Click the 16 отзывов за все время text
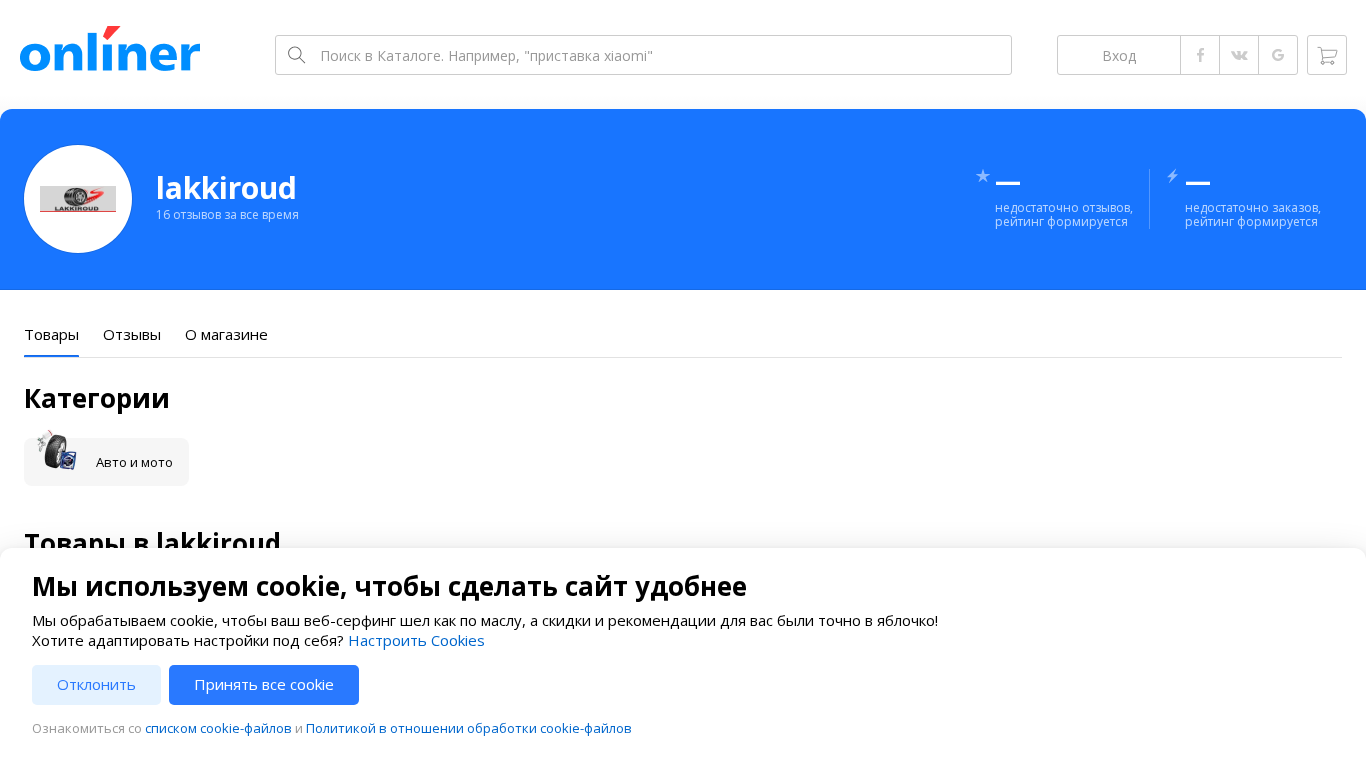The image size is (1366, 768). point(227,214)
